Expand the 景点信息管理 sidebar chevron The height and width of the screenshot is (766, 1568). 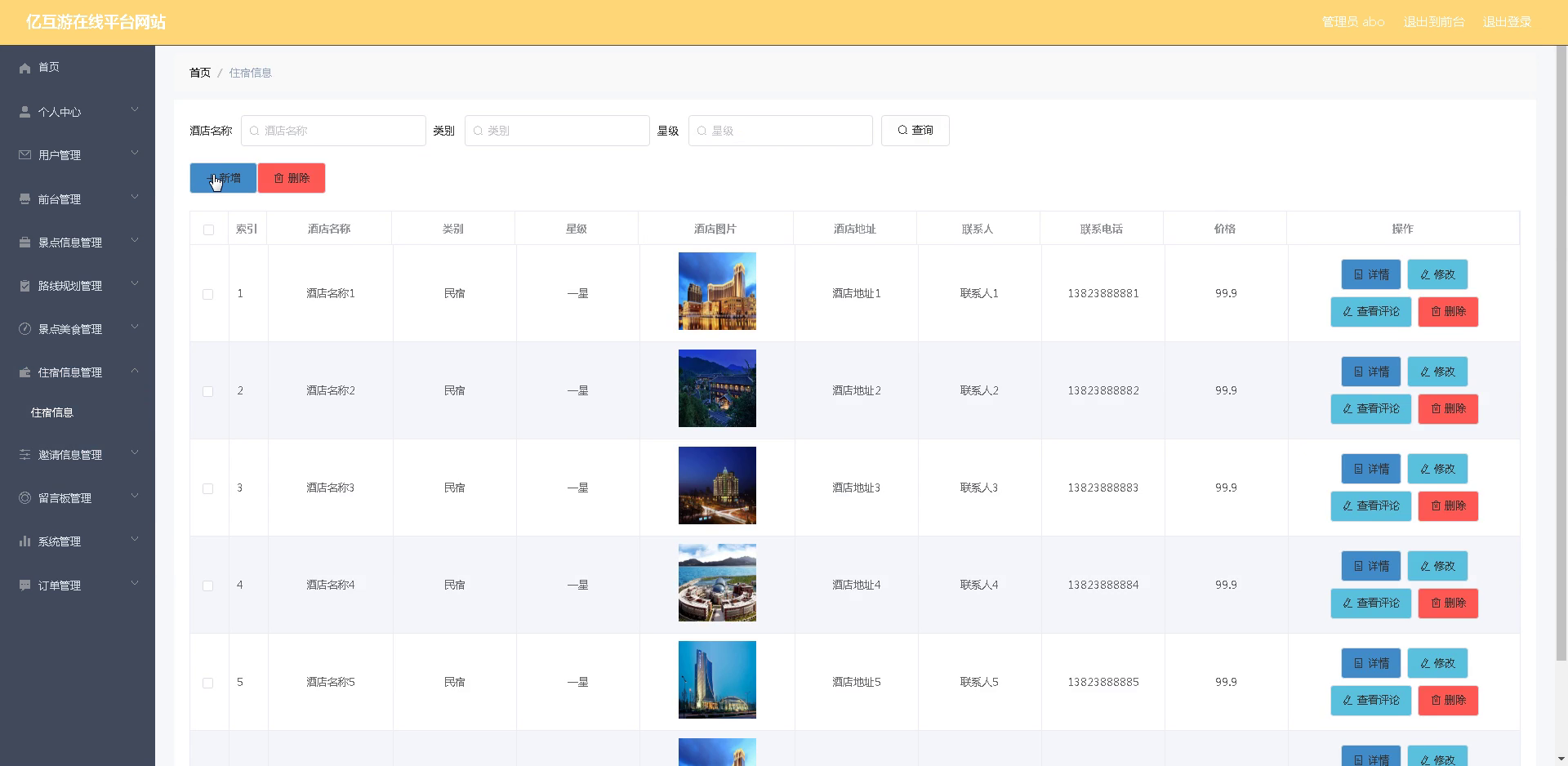pos(135,240)
